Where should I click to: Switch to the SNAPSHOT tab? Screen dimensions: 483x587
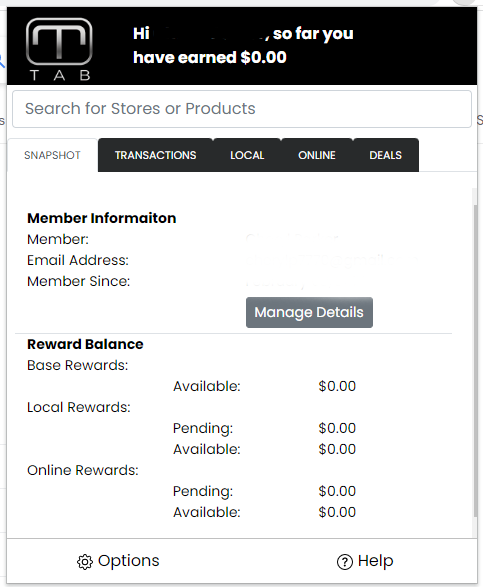pos(52,155)
